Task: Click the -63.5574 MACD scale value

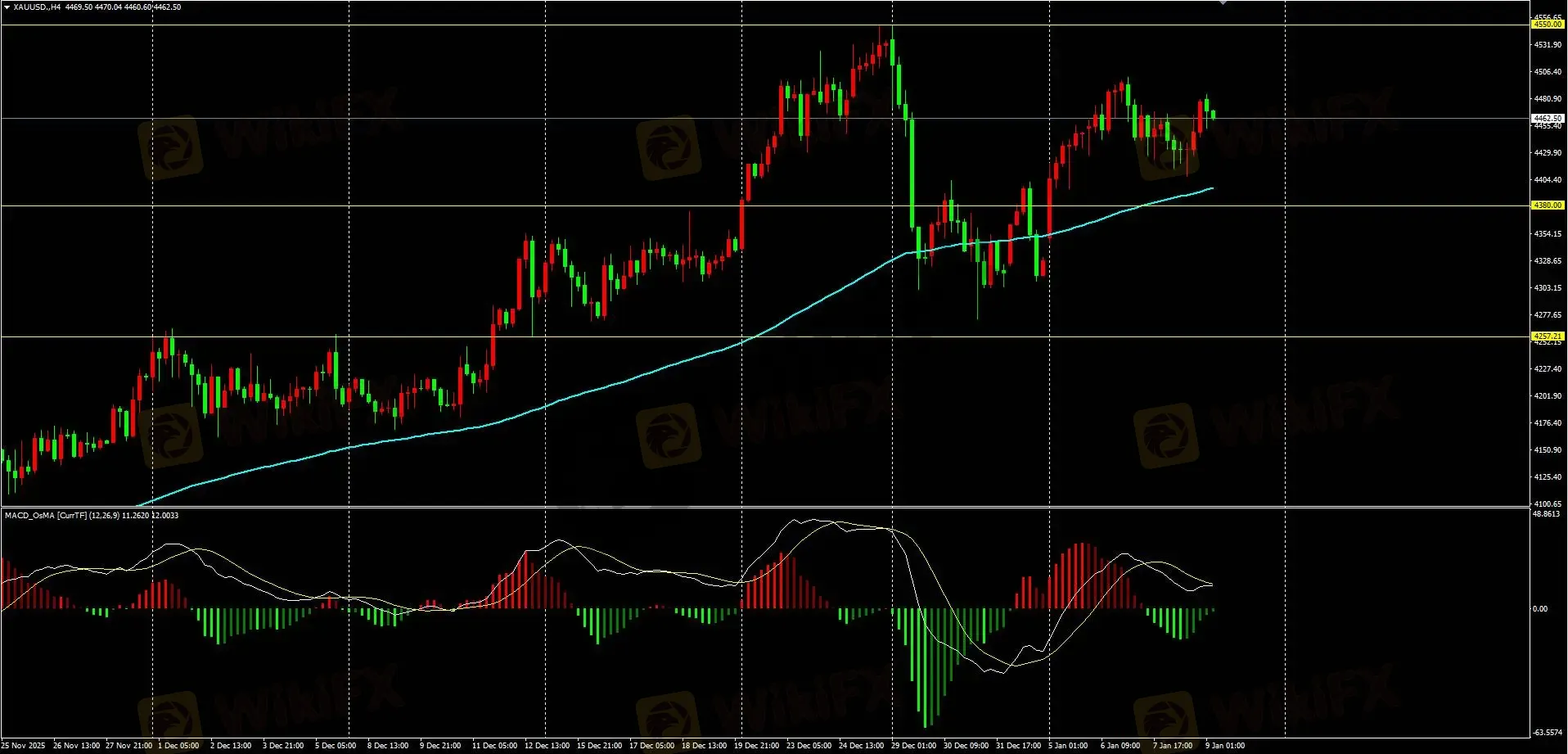Action: (1546, 733)
